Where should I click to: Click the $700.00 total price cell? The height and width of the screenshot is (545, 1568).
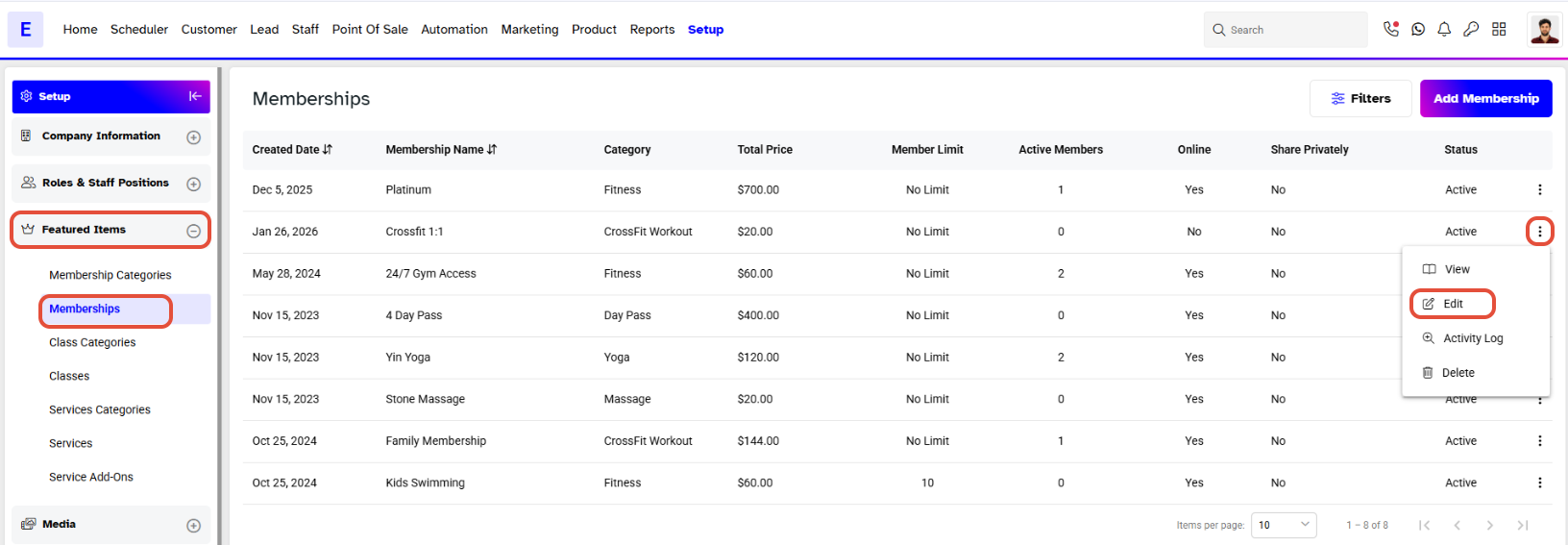758,189
